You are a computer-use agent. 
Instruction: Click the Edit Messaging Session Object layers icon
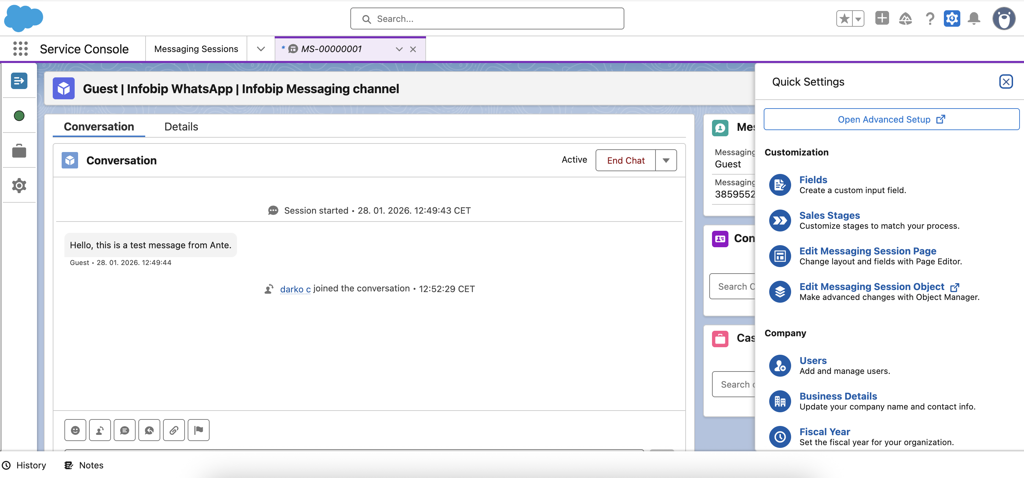click(780, 291)
